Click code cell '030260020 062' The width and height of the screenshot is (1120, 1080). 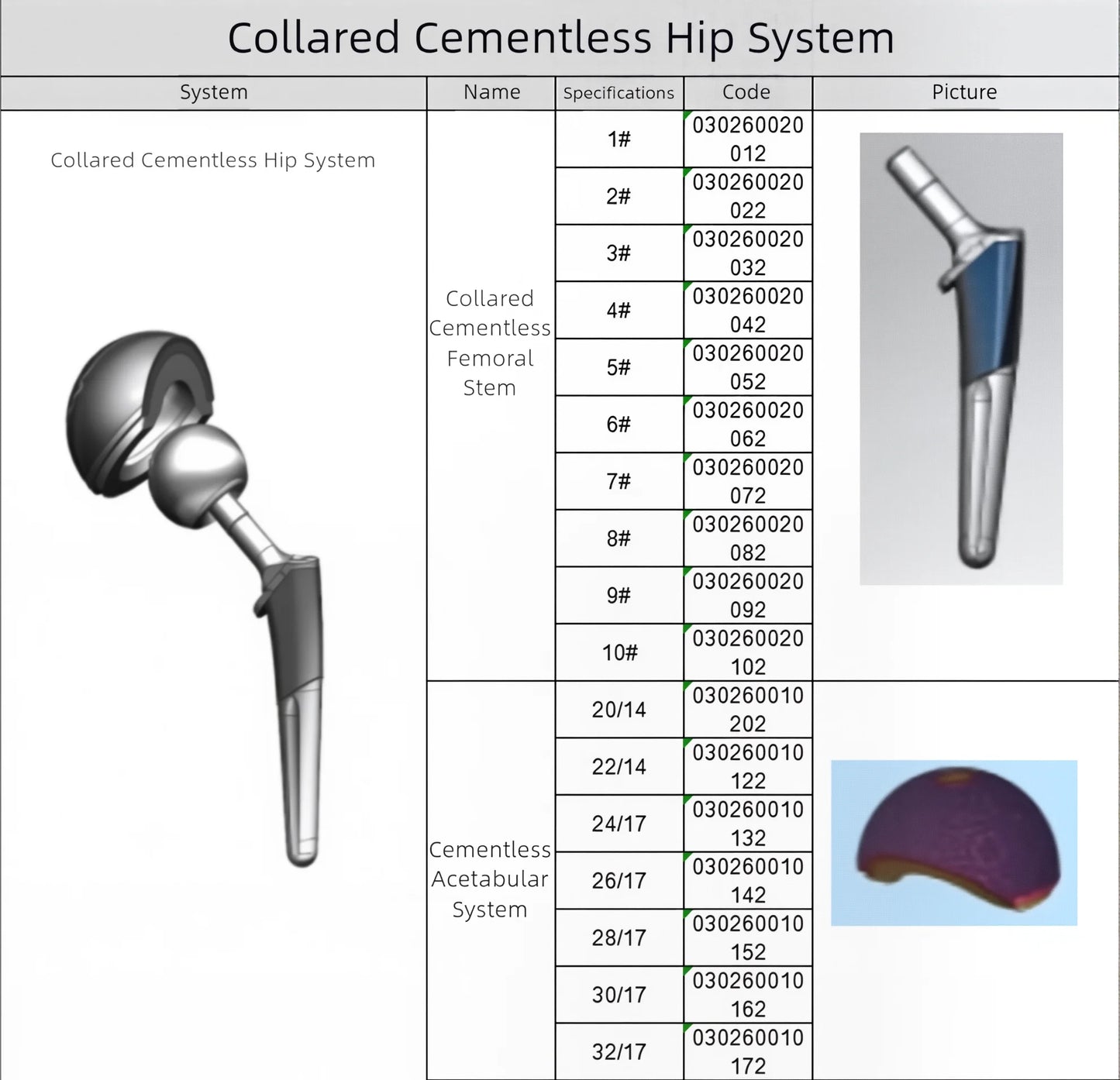748,425
